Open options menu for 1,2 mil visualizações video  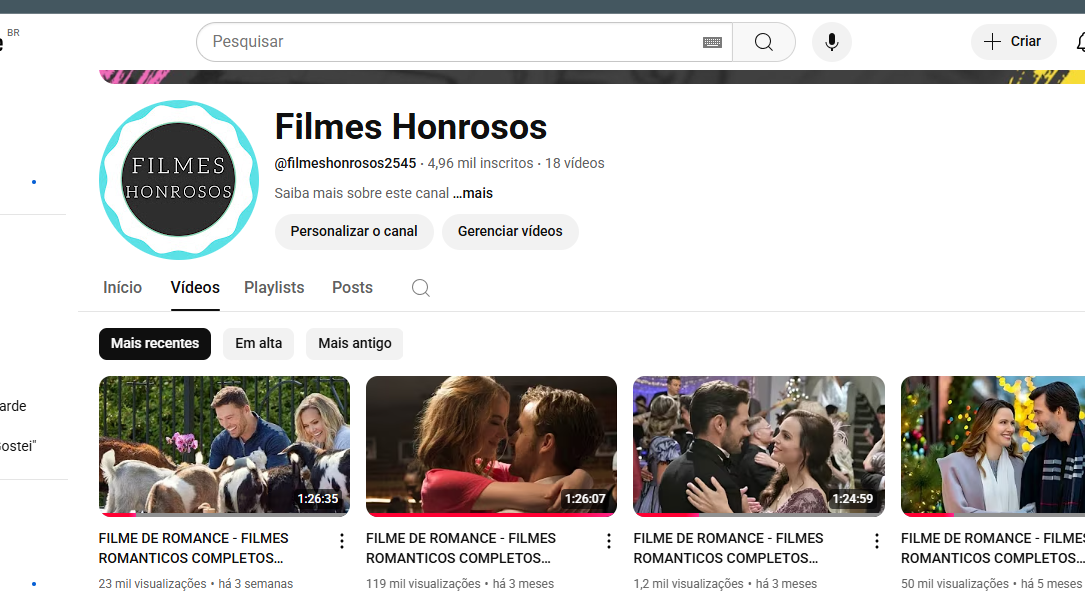click(877, 541)
